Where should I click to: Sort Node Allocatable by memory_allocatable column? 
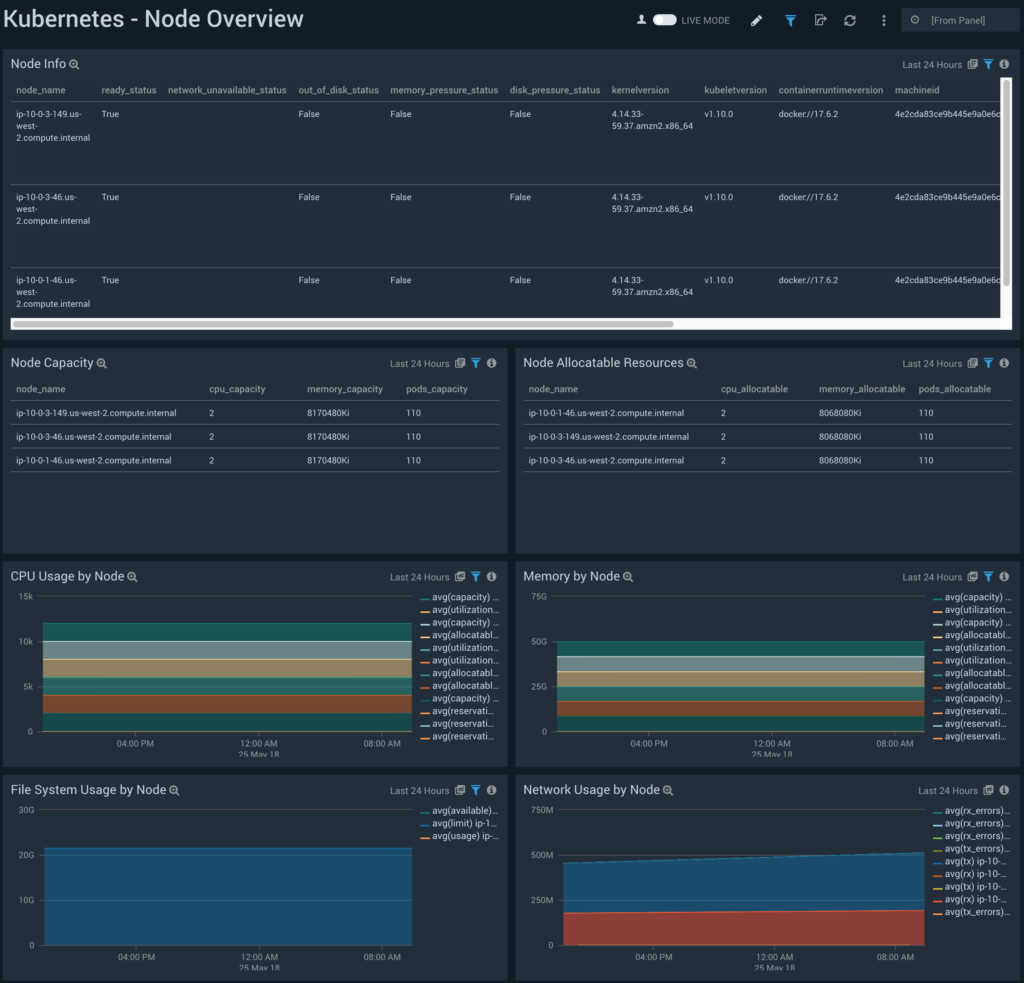862,389
